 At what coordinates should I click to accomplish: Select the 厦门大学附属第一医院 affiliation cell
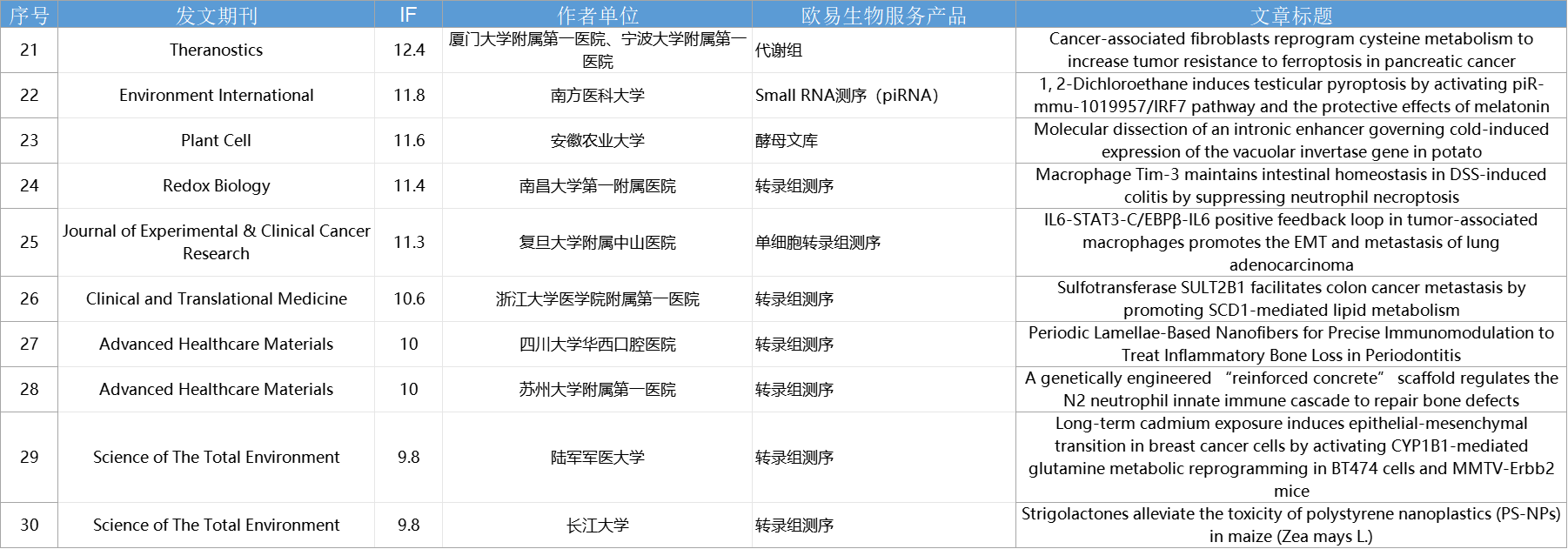(x=597, y=50)
